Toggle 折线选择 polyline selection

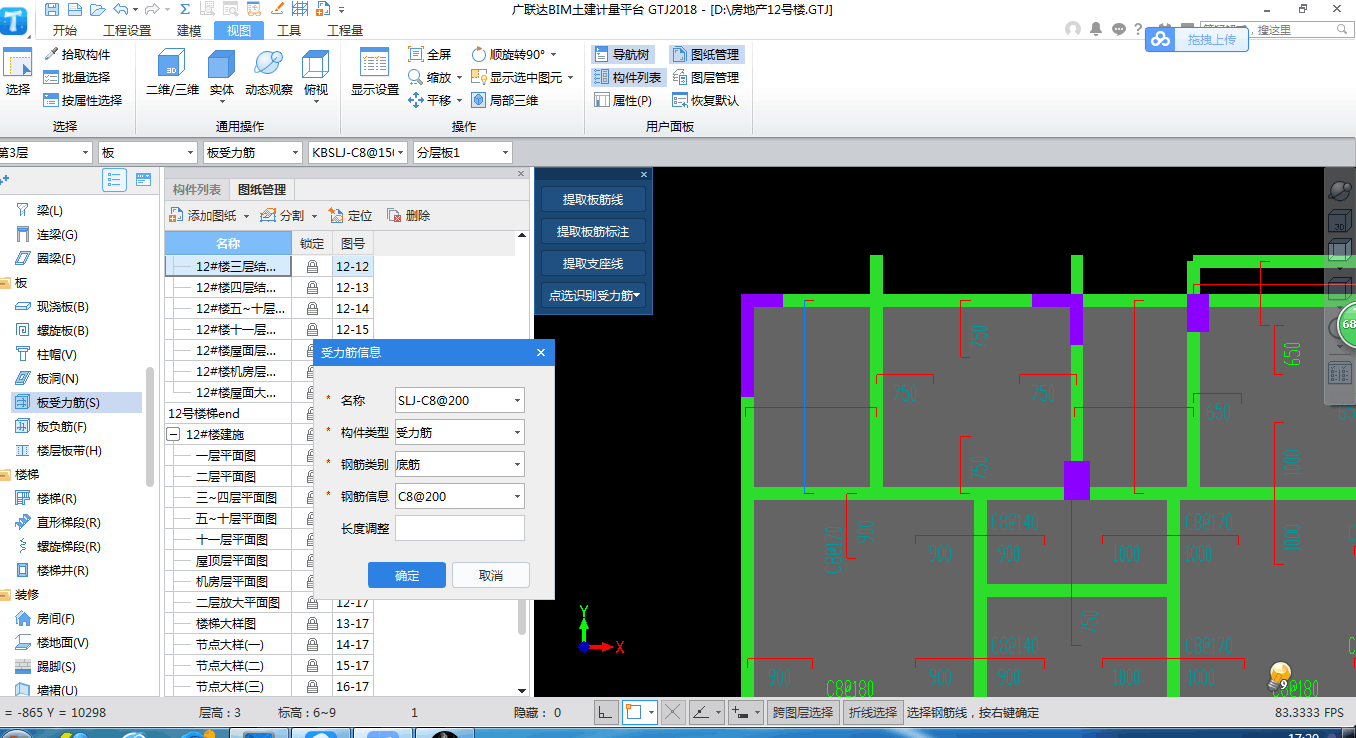coord(873,713)
